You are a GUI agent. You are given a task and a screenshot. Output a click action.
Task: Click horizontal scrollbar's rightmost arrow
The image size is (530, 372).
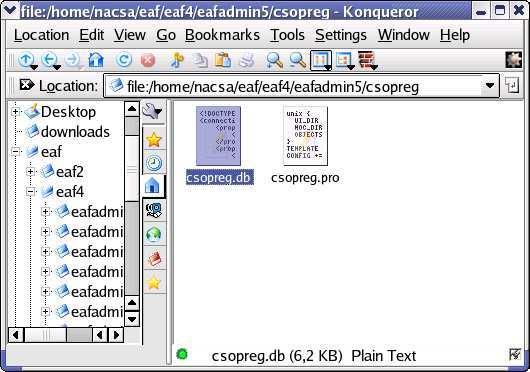[x=116, y=335]
